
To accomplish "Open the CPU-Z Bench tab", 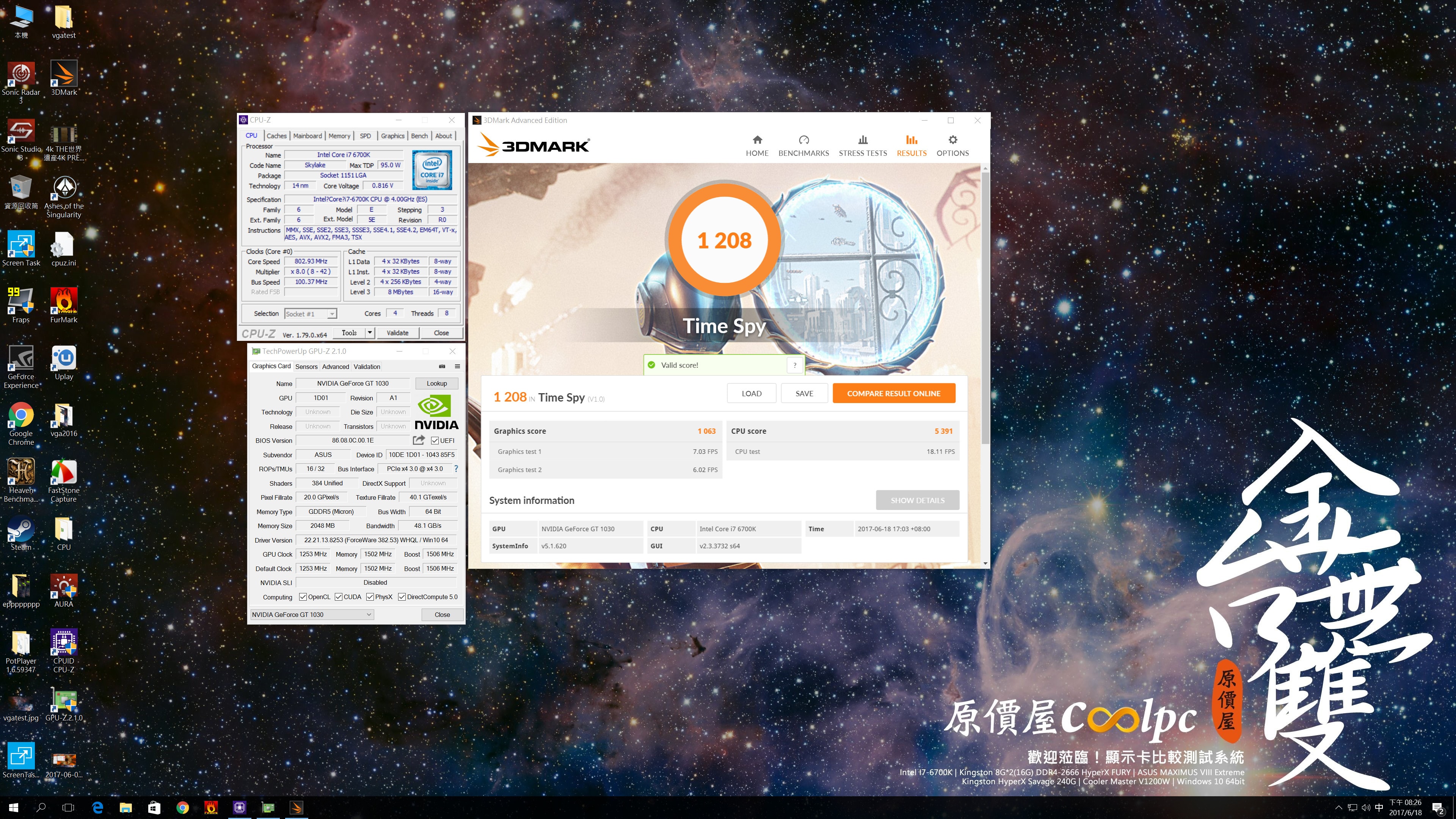I will (x=419, y=136).
